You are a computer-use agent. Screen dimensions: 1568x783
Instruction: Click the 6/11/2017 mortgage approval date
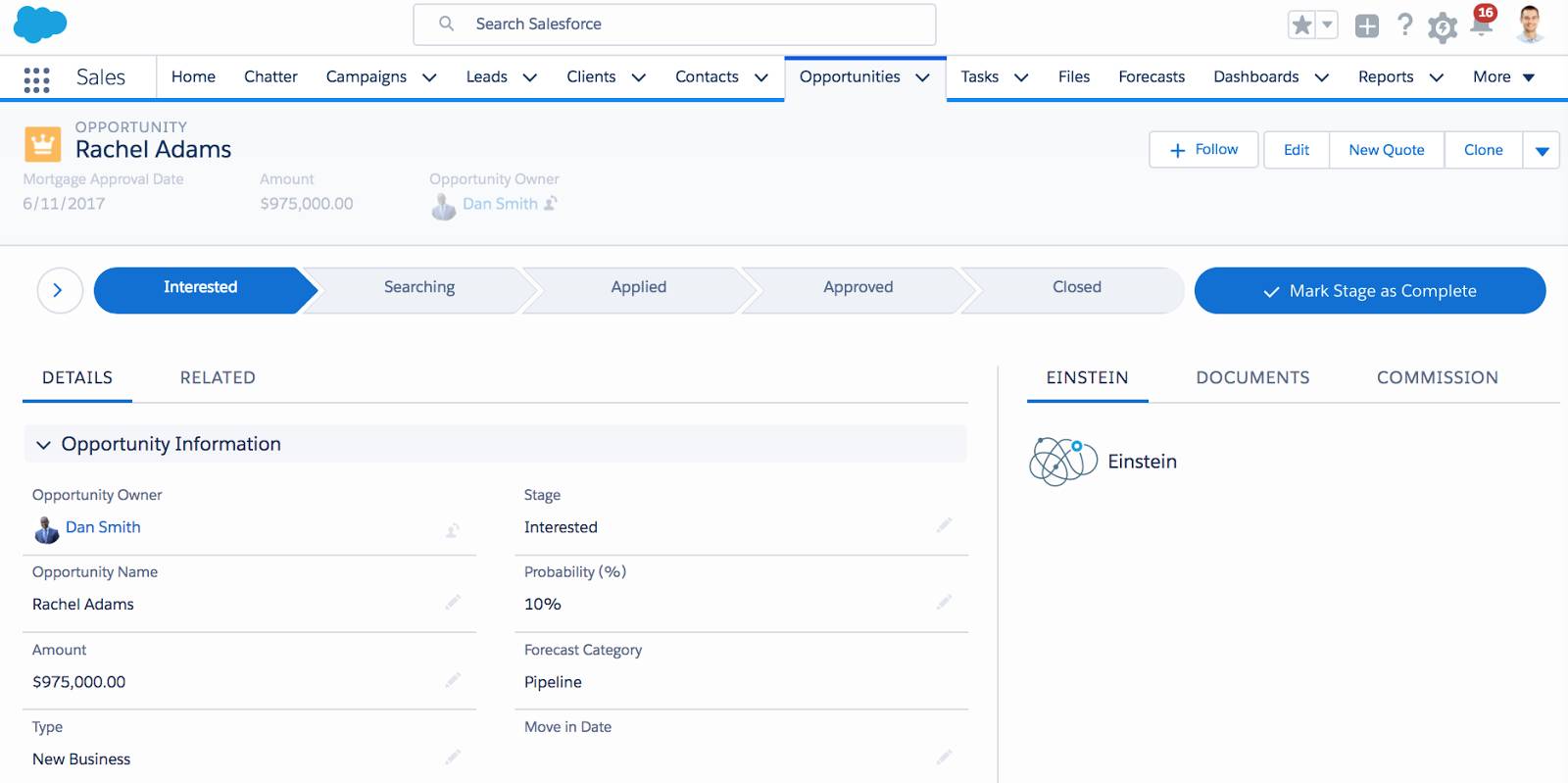pos(64,204)
